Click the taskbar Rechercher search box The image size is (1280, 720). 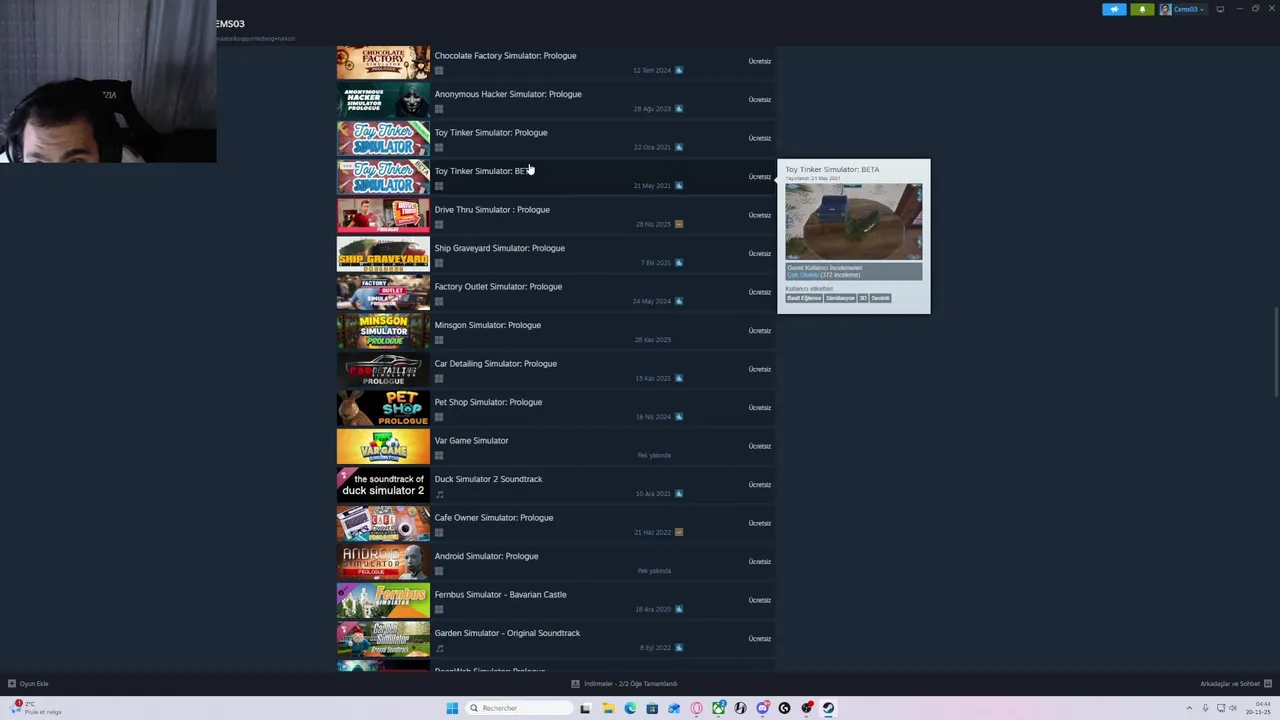(520, 708)
